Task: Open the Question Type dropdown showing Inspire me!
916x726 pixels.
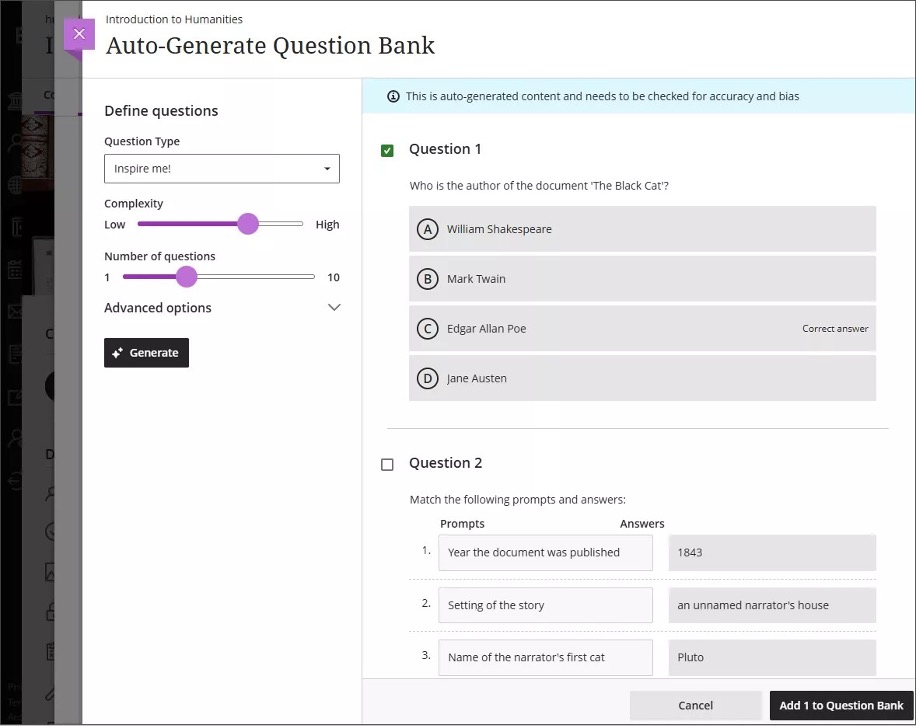Action: (x=221, y=168)
